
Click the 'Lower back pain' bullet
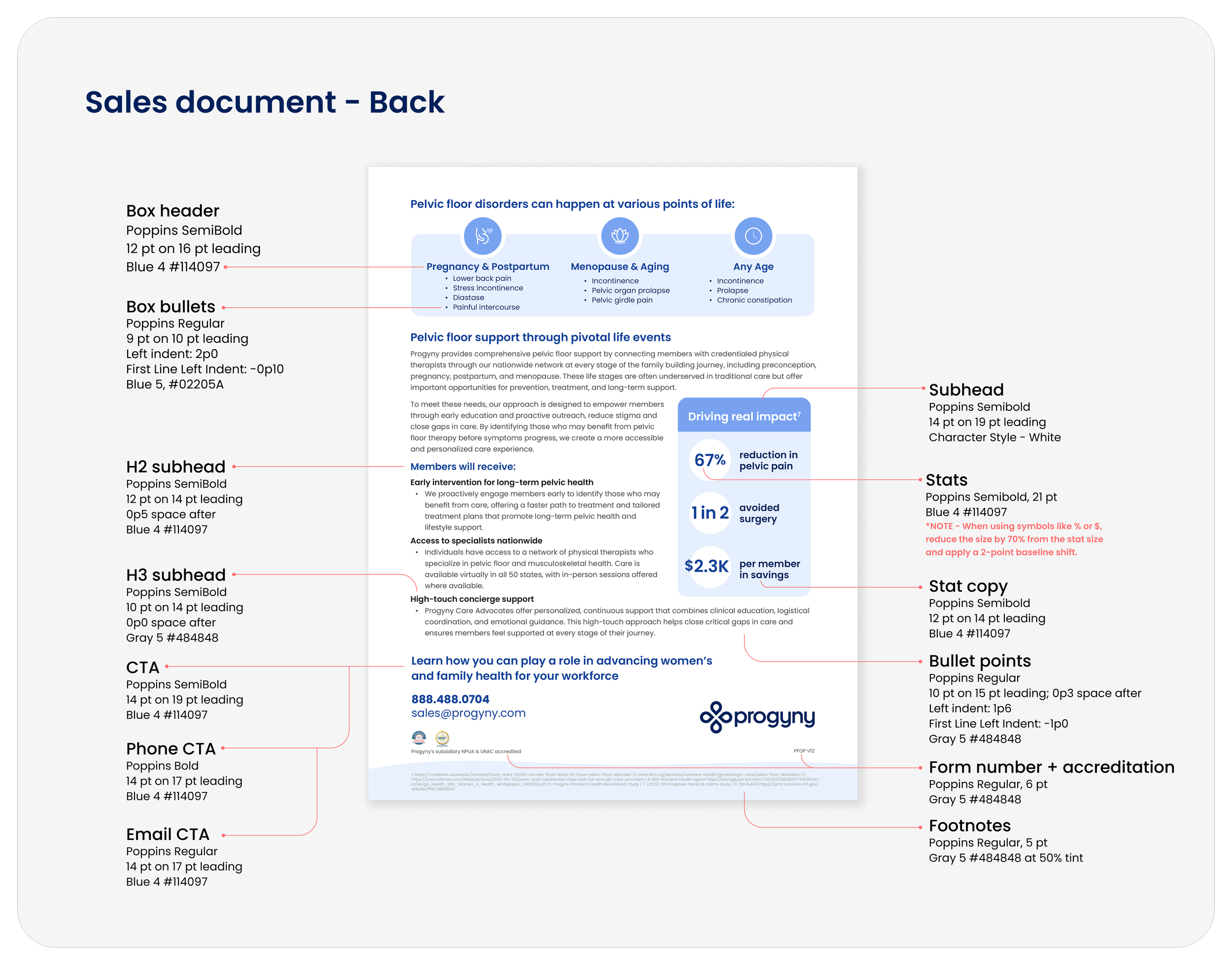pos(481,278)
